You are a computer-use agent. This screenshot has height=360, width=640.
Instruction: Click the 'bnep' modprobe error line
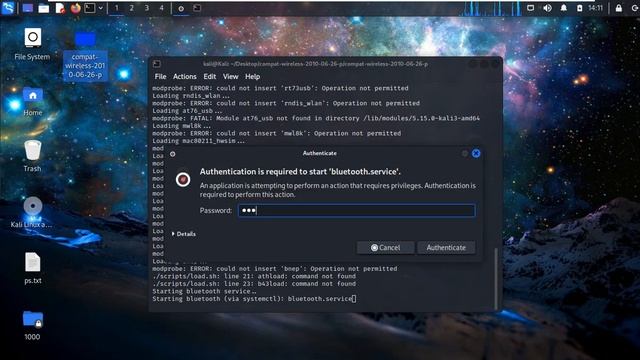(274, 269)
